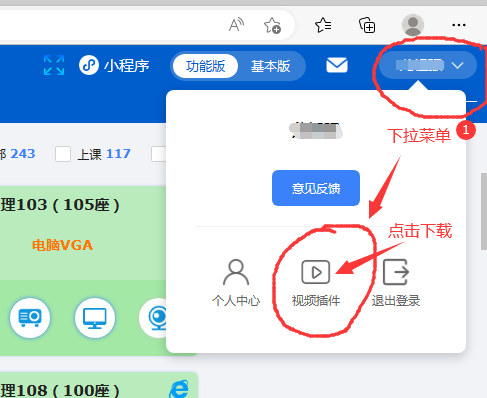This screenshot has height=398, width=487.
Task: Click the 意见反馈 button
Action: [x=316, y=188]
